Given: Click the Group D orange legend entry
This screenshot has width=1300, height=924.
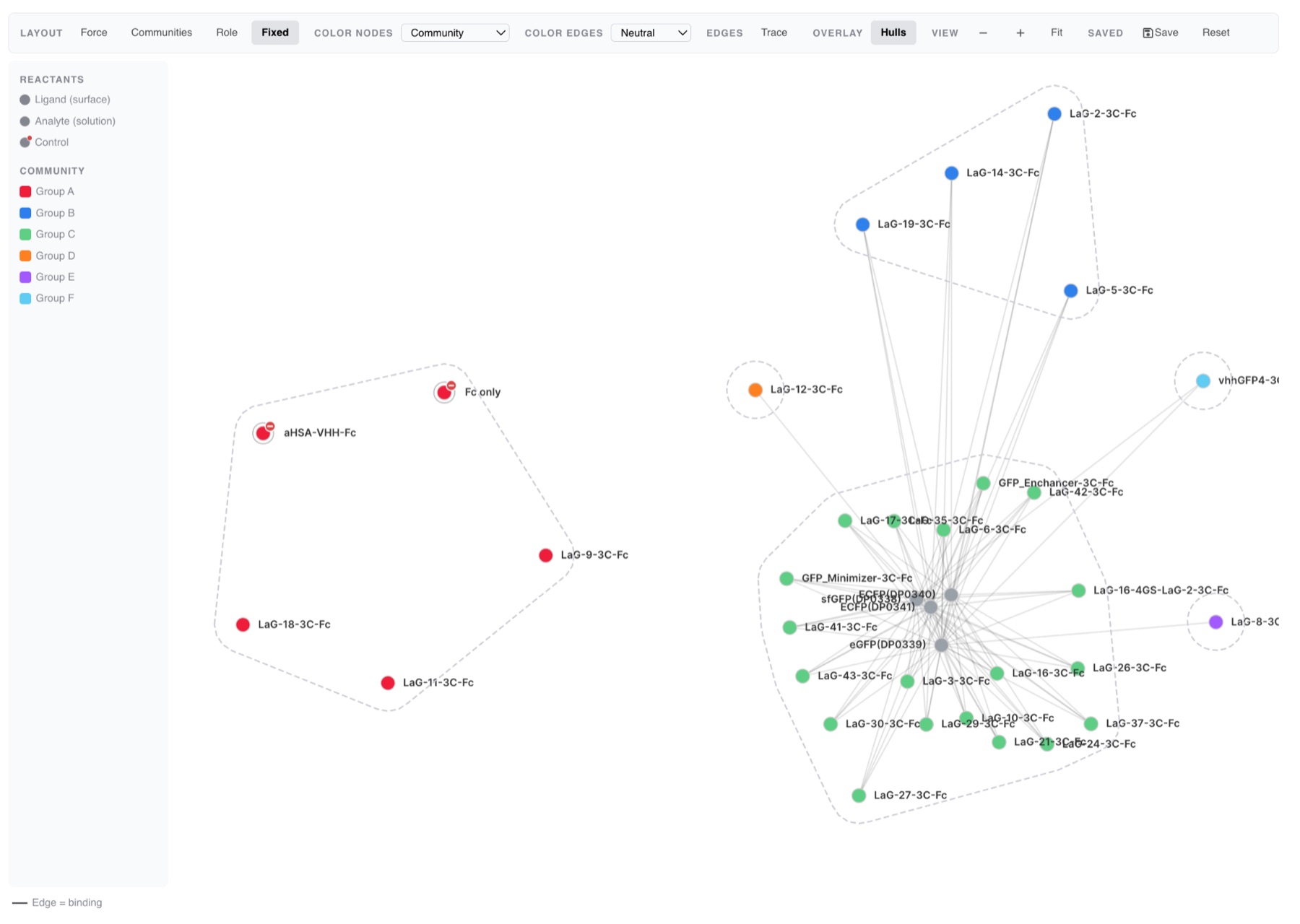Looking at the screenshot, I should pos(47,256).
